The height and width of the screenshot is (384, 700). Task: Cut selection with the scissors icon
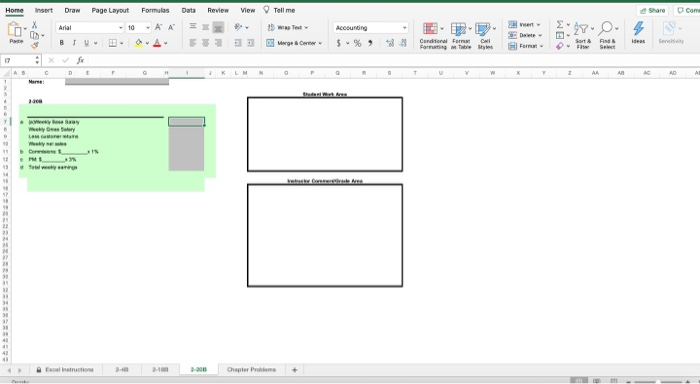(x=34, y=25)
